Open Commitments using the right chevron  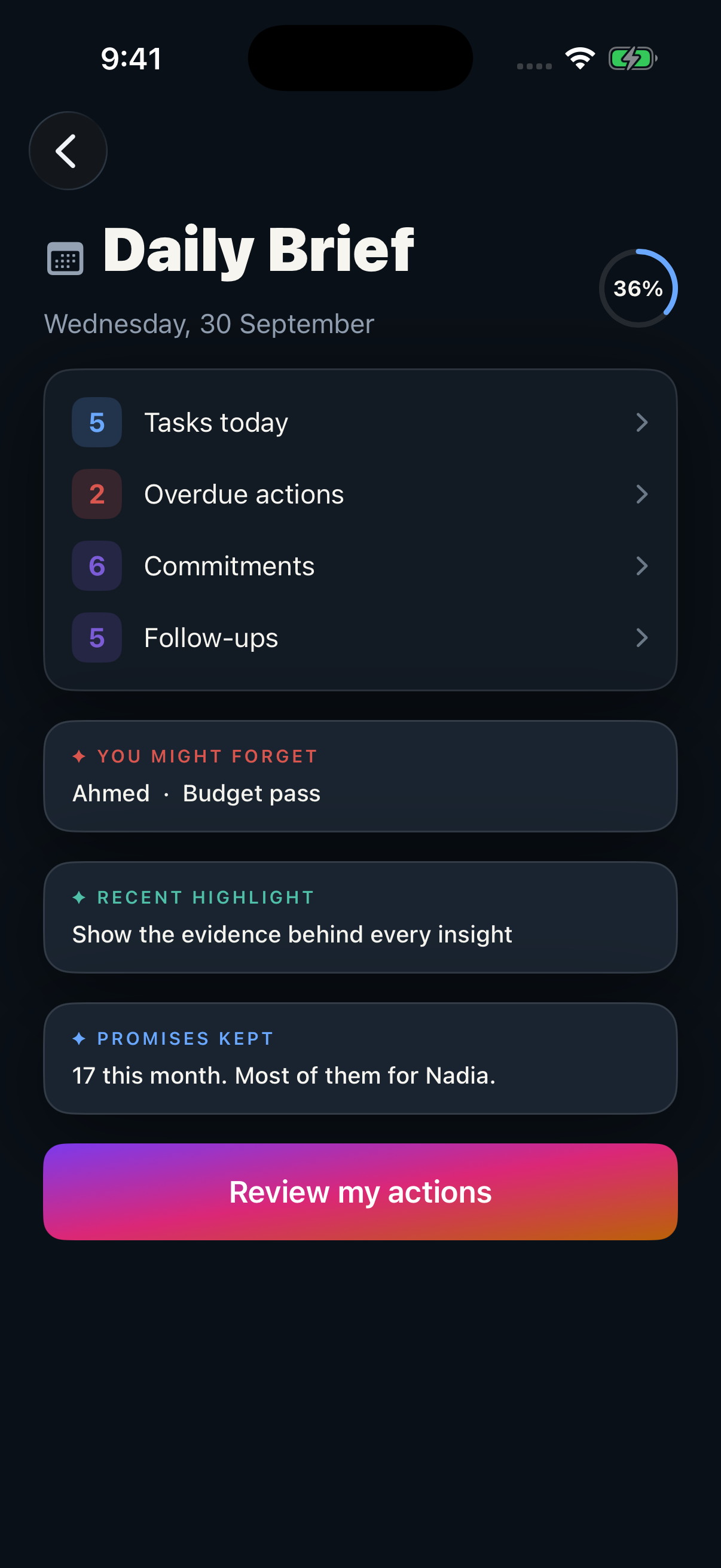(x=642, y=566)
